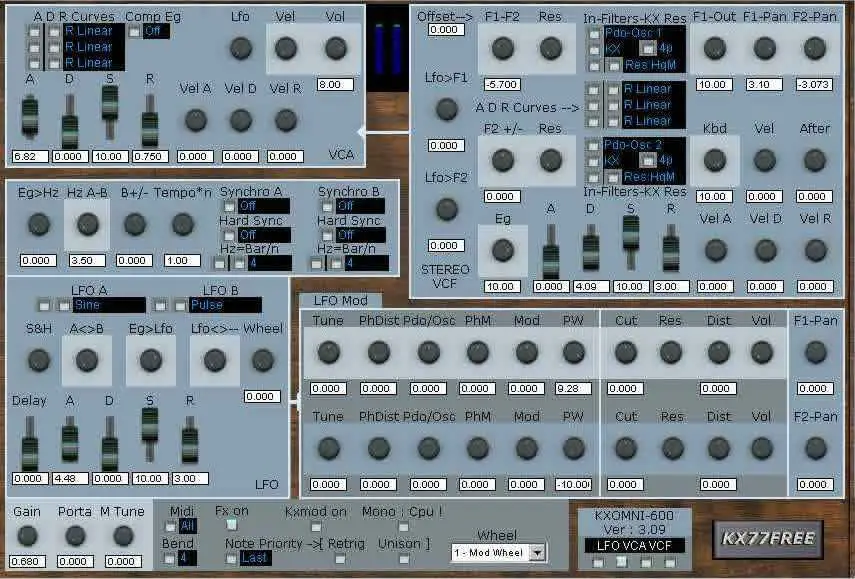Viewport: 855px width, 579px height.
Task: Click the F2-Pan knob in stereo VCF panel
Action: [815, 48]
